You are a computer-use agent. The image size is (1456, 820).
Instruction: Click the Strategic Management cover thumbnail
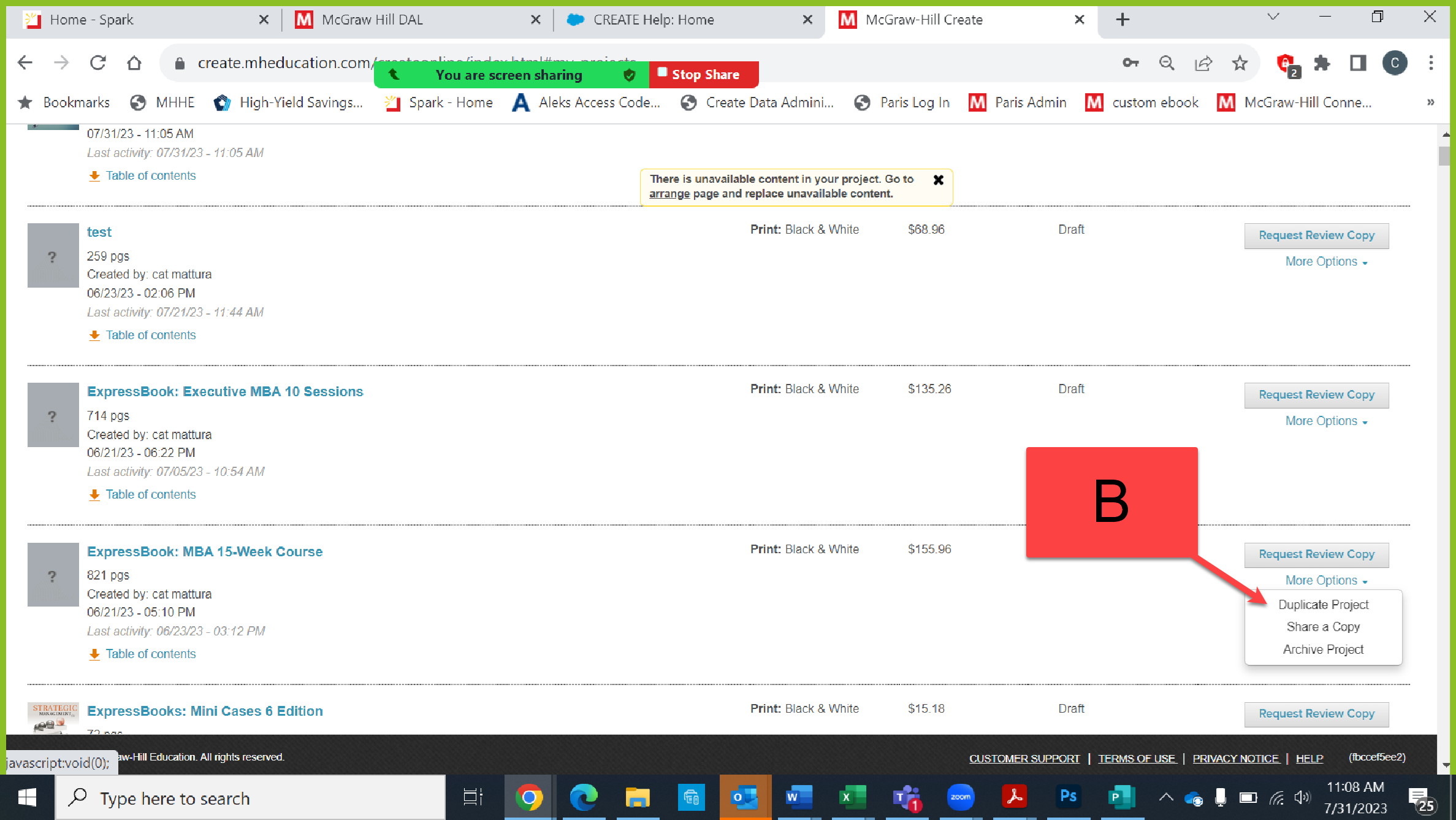click(x=53, y=718)
